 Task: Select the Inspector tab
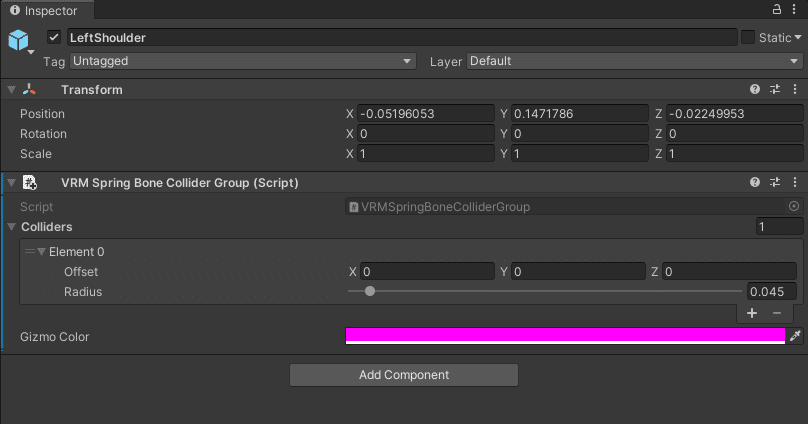(x=47, y=10)
